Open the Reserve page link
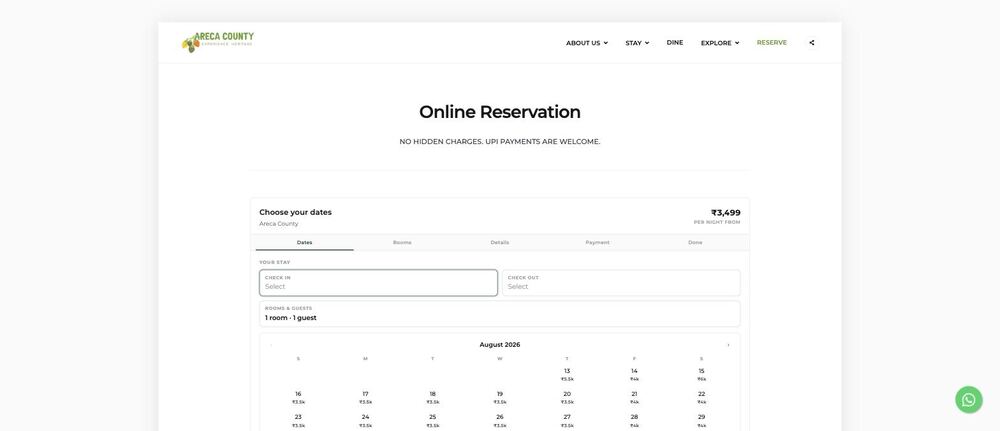 tap(772, 43)
